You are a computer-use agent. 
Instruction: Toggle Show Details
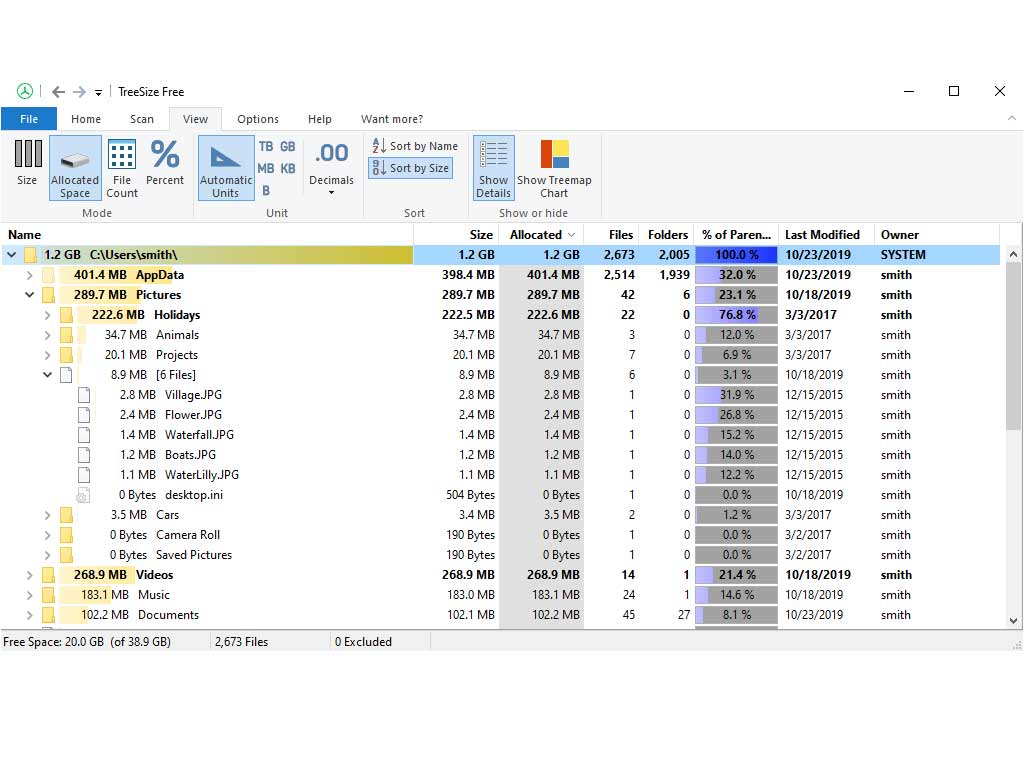(x=494, y=167)
